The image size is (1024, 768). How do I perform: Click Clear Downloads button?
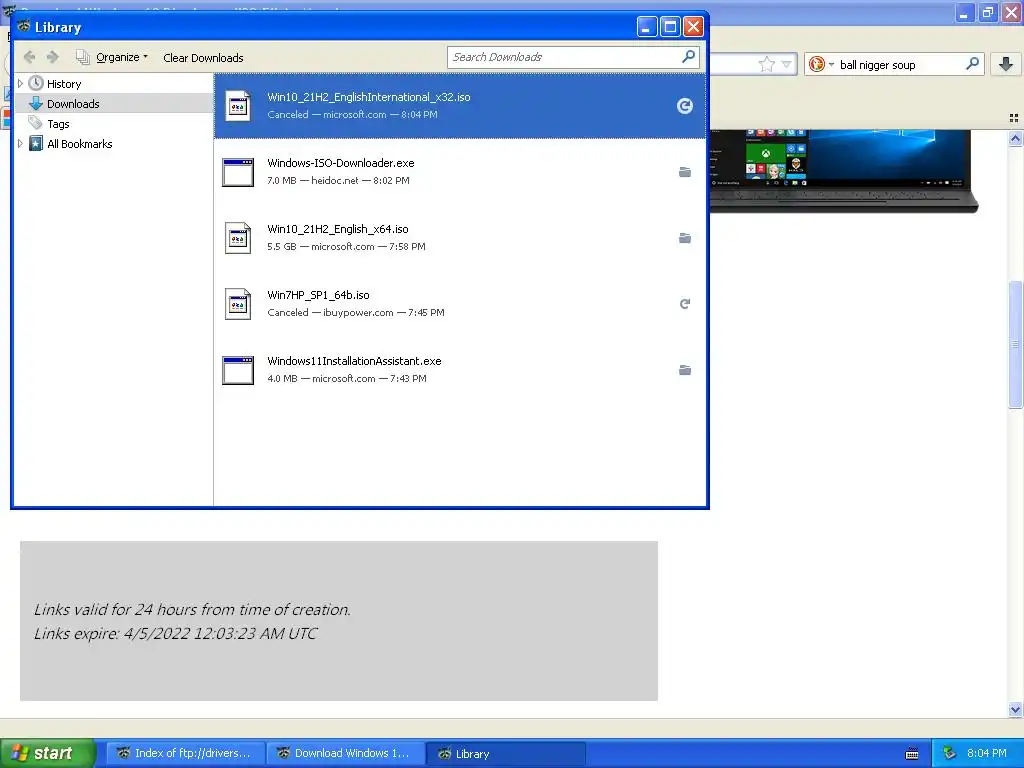coord(203,57)
